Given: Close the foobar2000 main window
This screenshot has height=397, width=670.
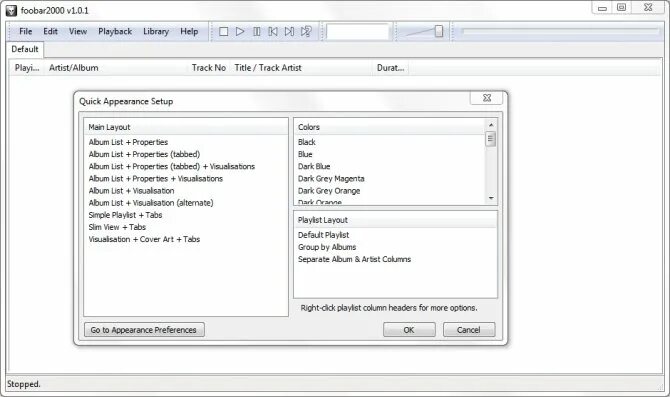Looking at the screenshot, I should (x=648, y=8).
